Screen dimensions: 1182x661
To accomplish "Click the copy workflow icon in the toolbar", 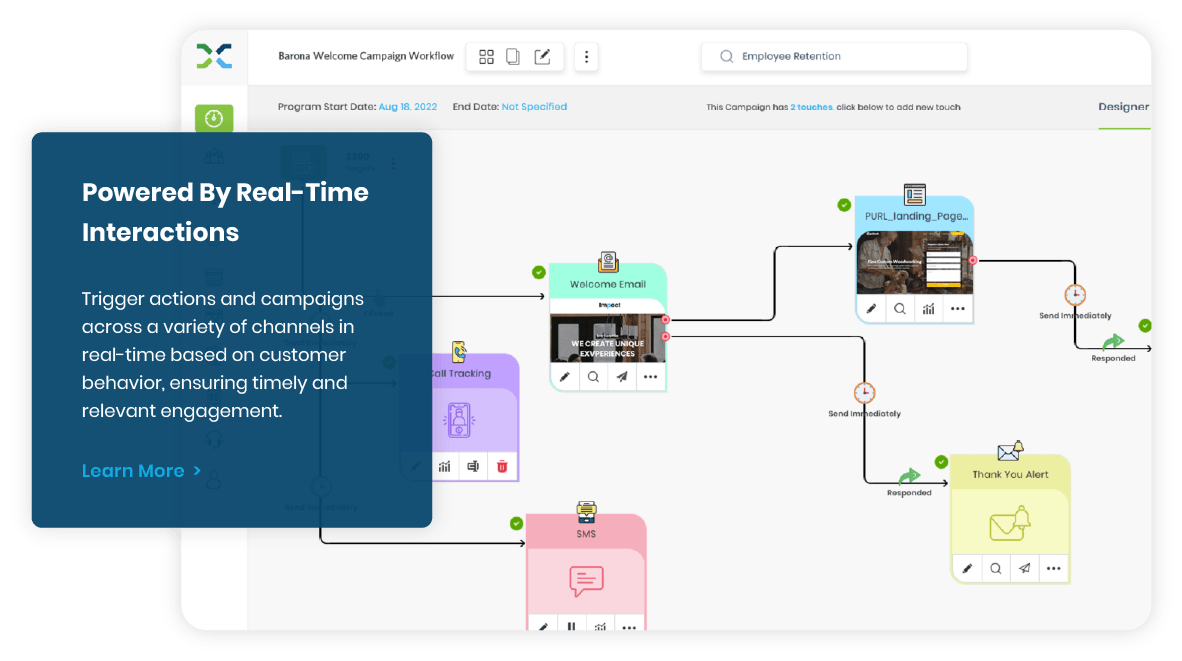I will (x=513, y=57).
